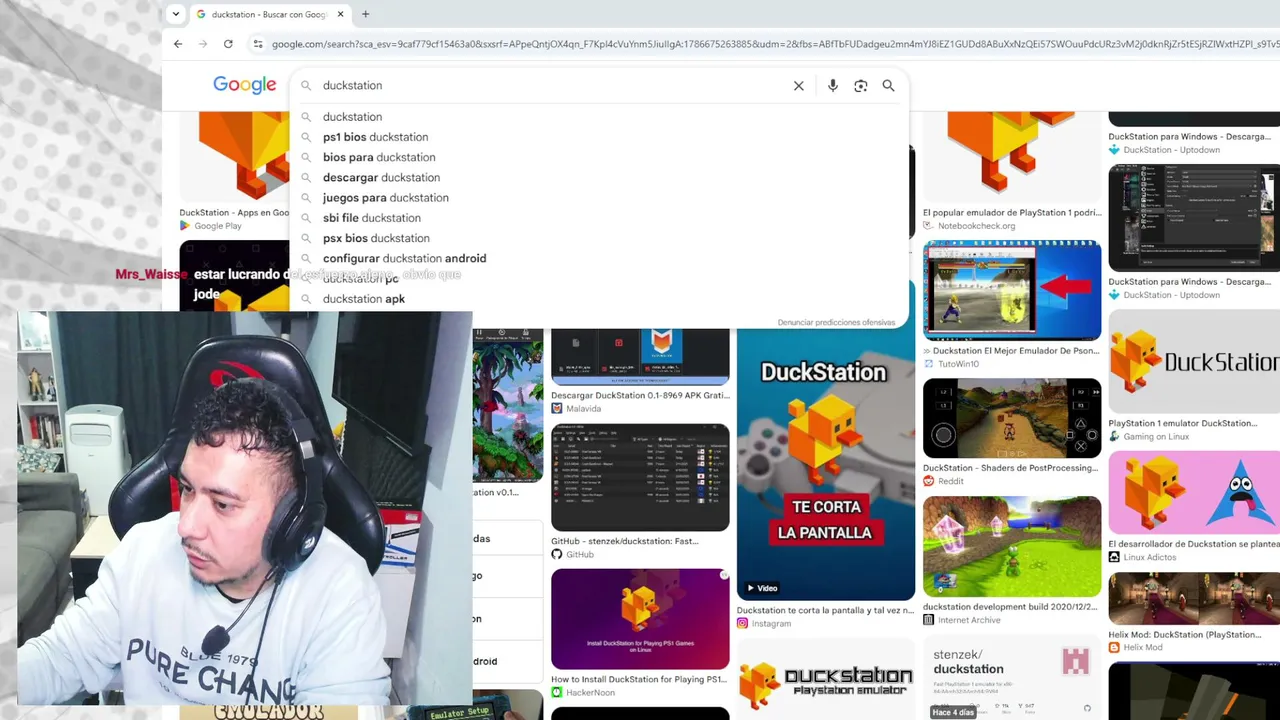
Task: Click the Gaming on Linux source icon
Action: point(1114,436)
